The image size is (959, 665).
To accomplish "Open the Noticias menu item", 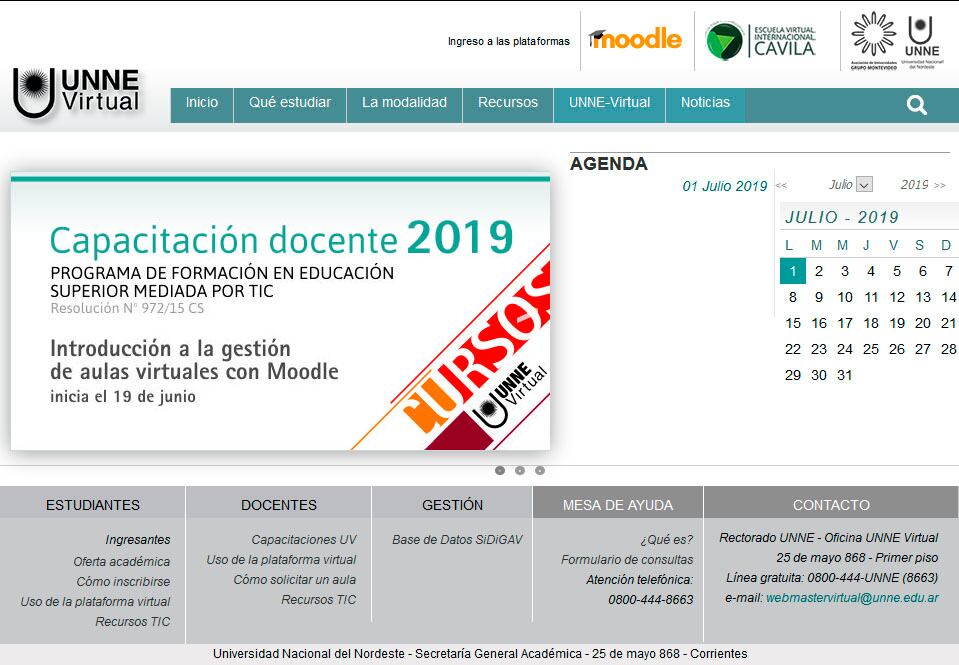I will (x=705, y=103).
